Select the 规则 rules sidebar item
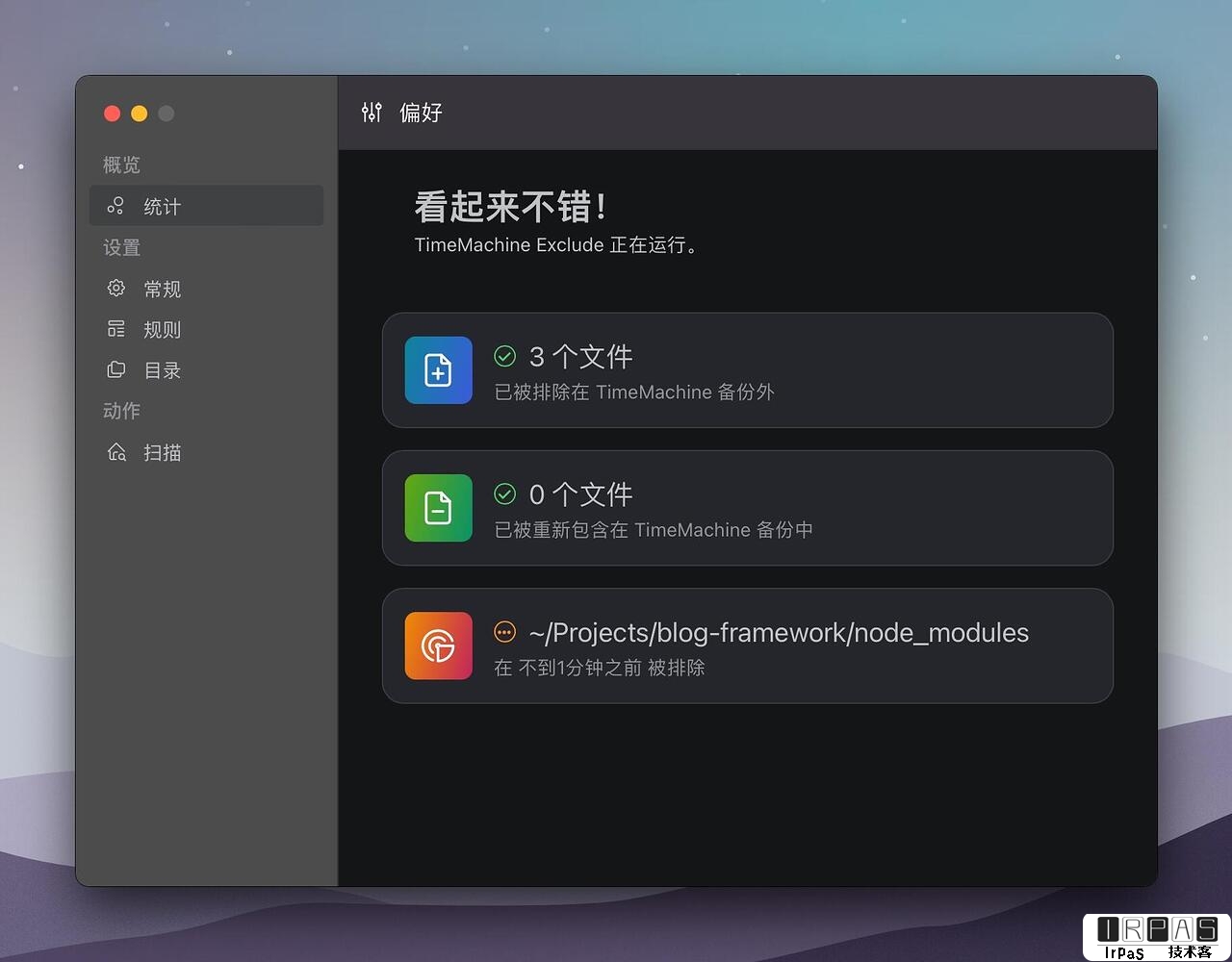The width and height of the screenshot is (1232, 962). coord(206,329)
